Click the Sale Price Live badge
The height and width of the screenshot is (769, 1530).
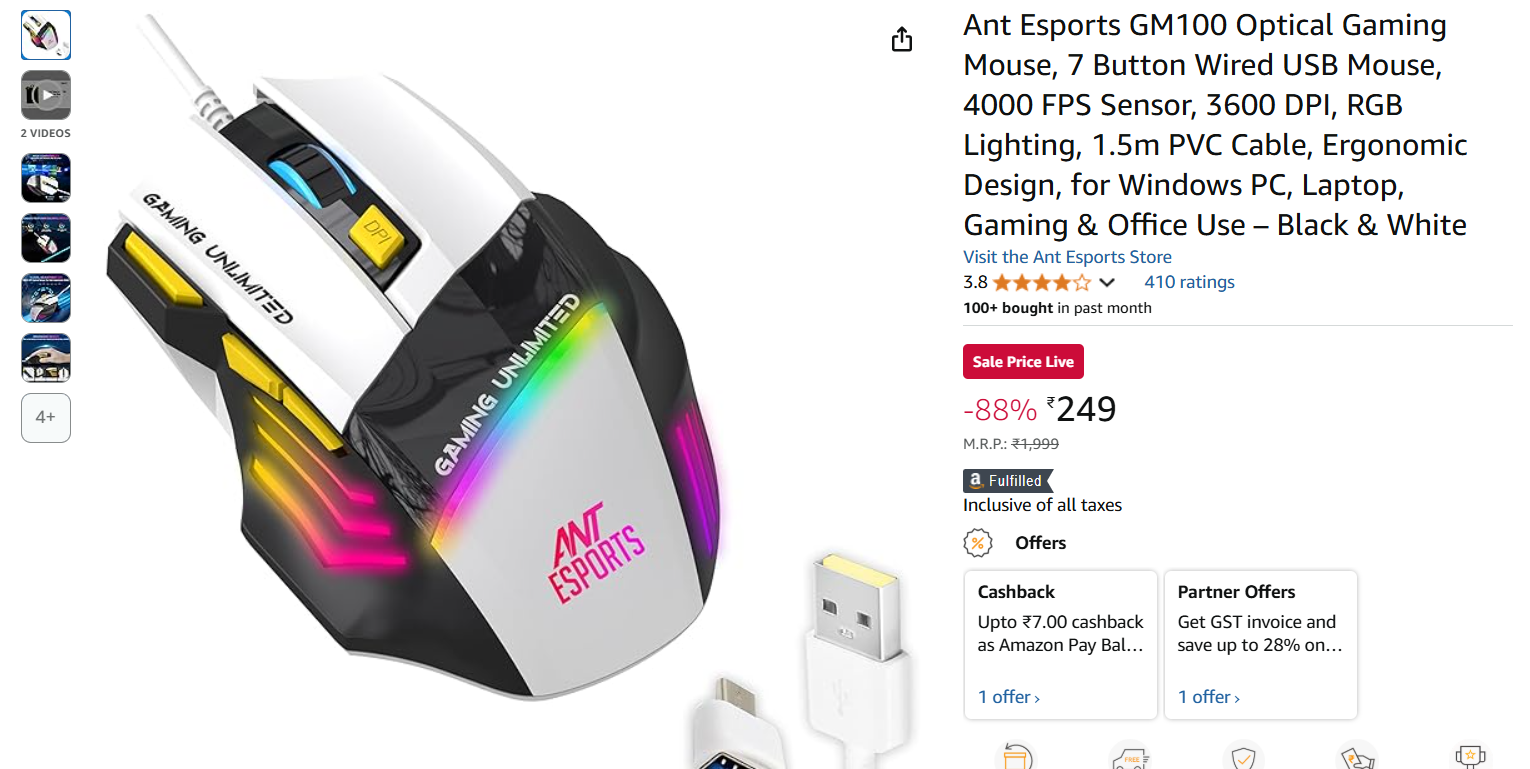click(x=1023, y=361)
